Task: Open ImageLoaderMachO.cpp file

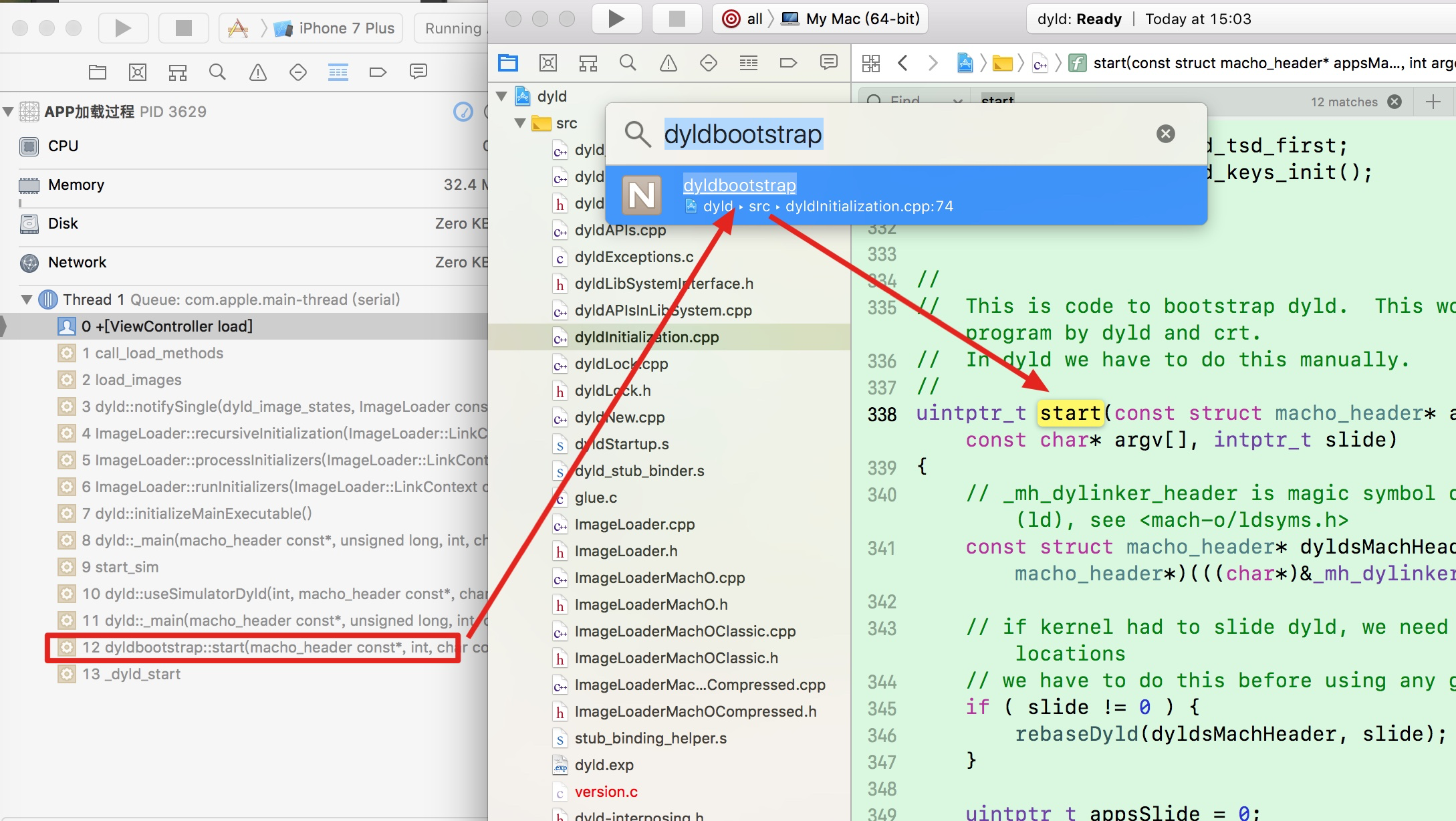Action: pyautogui.click(x=659, y=578)
